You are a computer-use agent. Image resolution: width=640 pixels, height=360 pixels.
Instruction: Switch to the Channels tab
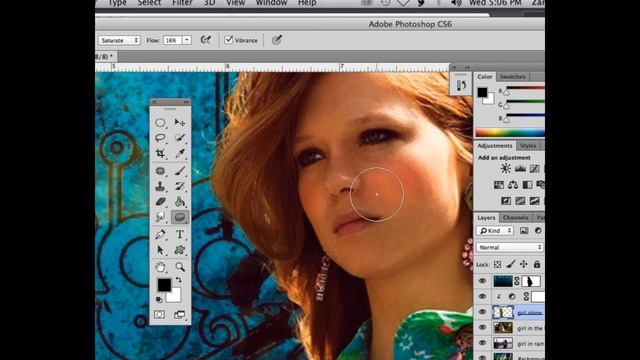(516, 218)
